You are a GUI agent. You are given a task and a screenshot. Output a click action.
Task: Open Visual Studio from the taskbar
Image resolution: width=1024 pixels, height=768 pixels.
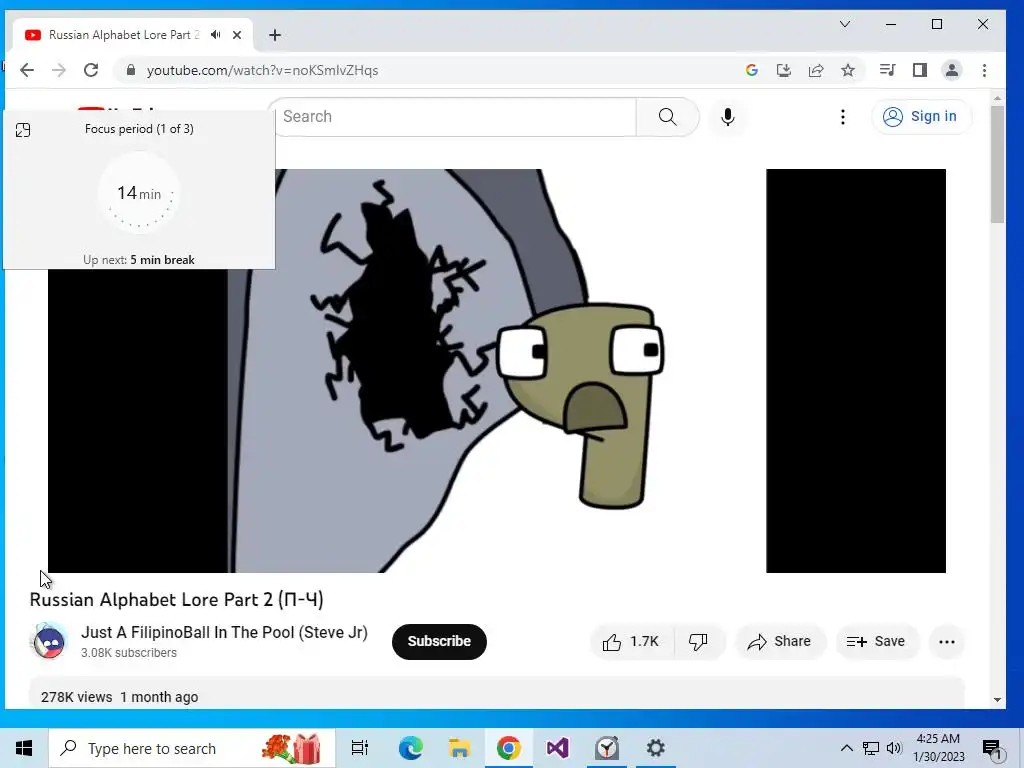(x=557, y=748)
